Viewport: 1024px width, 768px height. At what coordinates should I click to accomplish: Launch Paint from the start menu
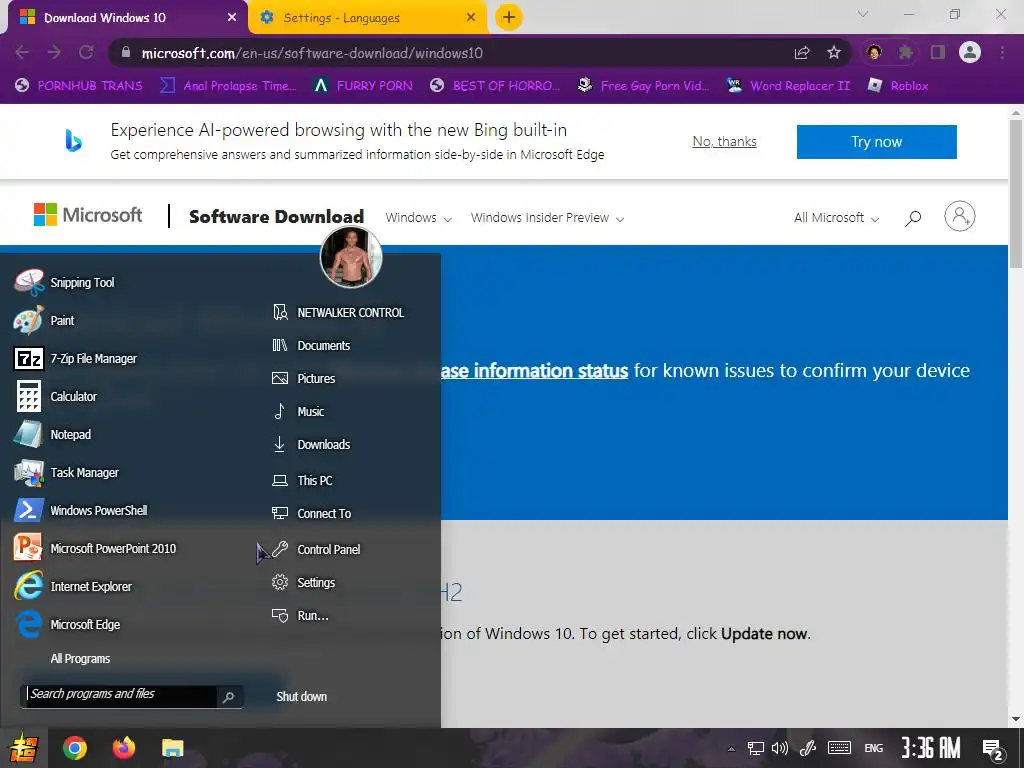44,321
